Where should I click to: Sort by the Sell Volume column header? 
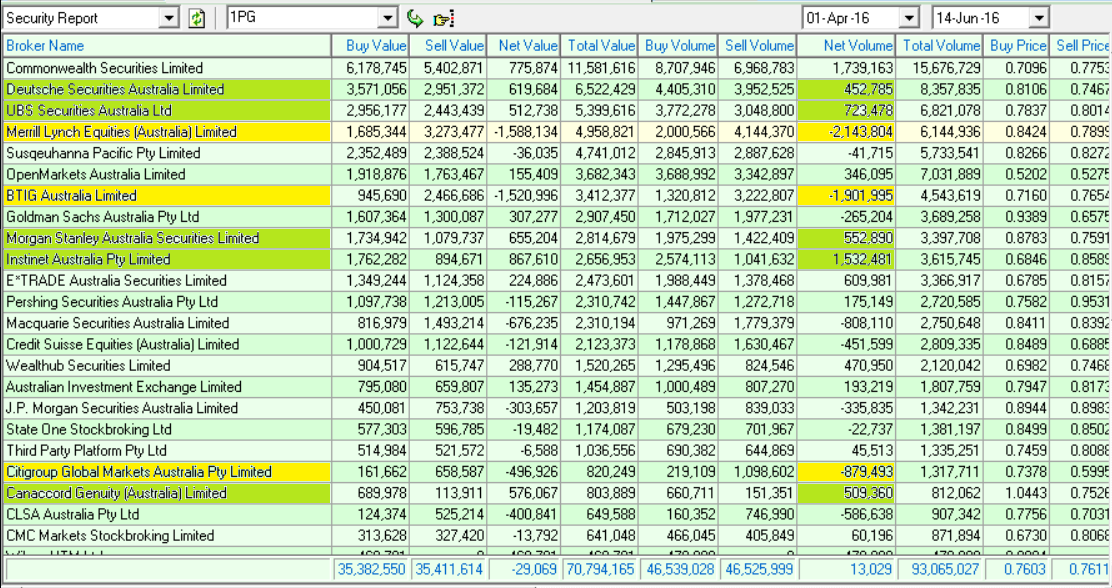[x=757, y=46]
